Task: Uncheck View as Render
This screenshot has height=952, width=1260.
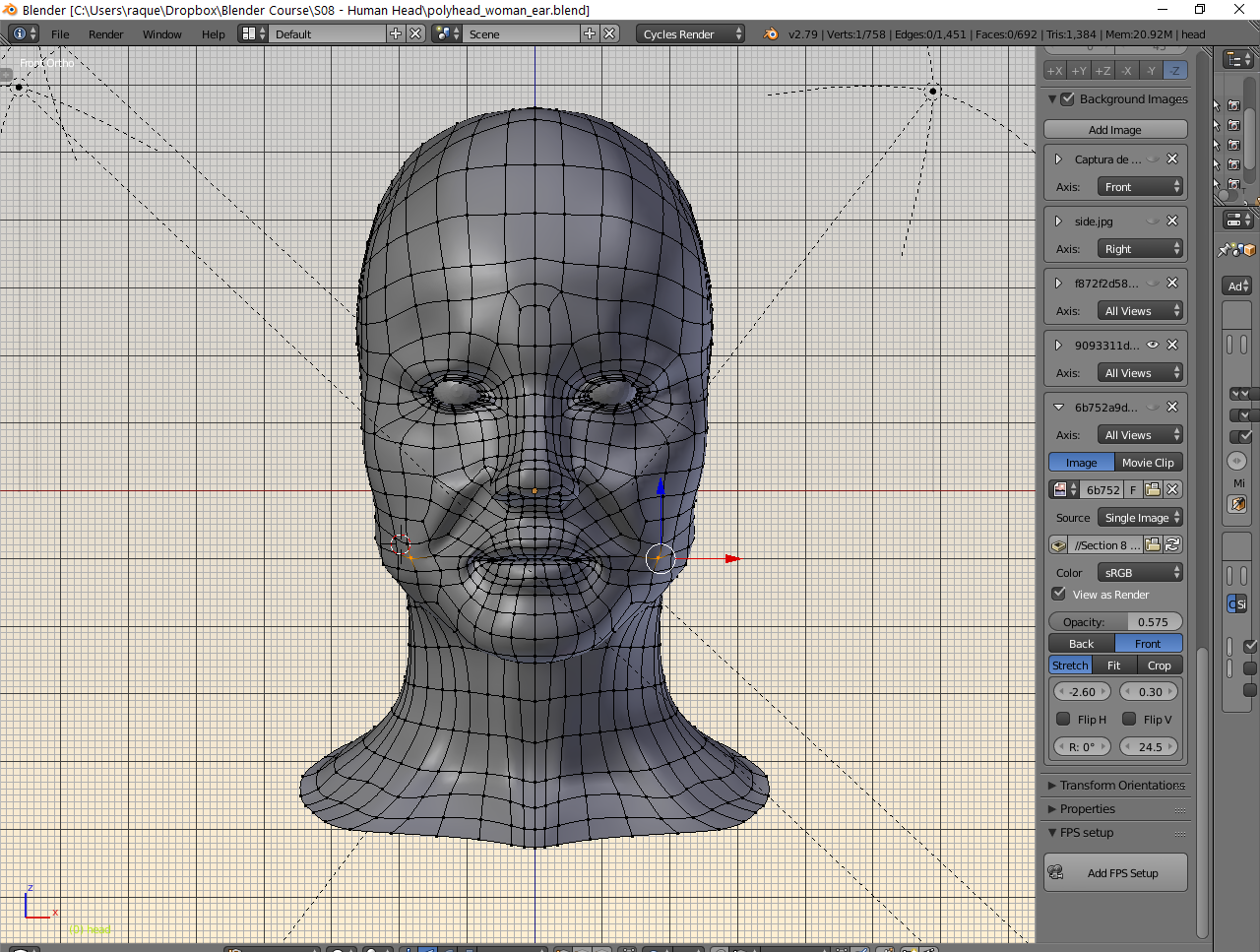Action: [x=1058, y=594]
